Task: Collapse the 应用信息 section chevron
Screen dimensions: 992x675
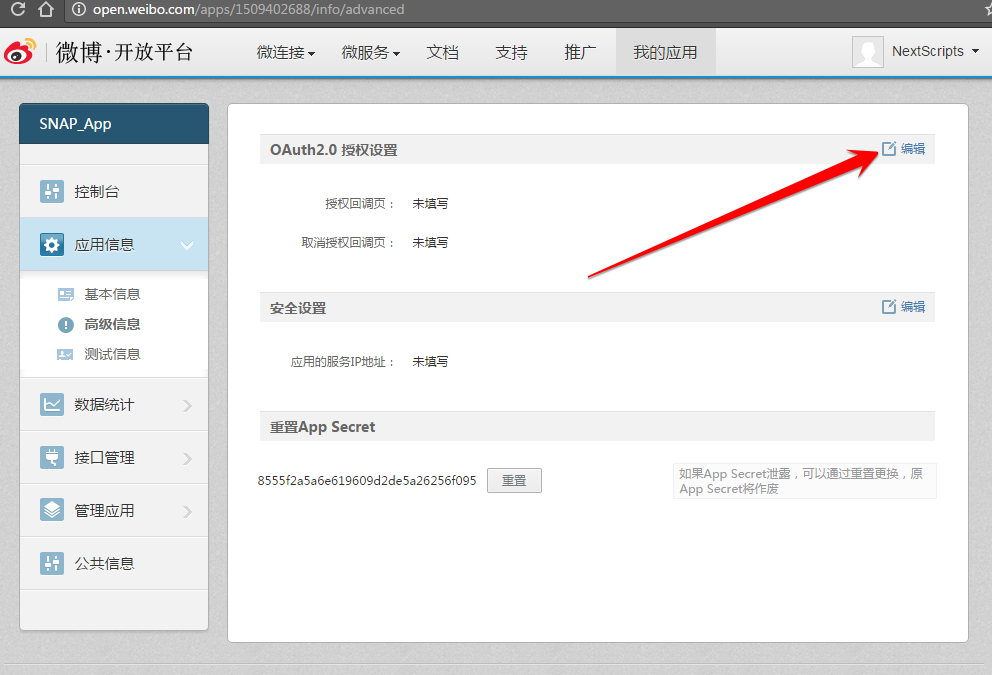Action: point(187,245)
